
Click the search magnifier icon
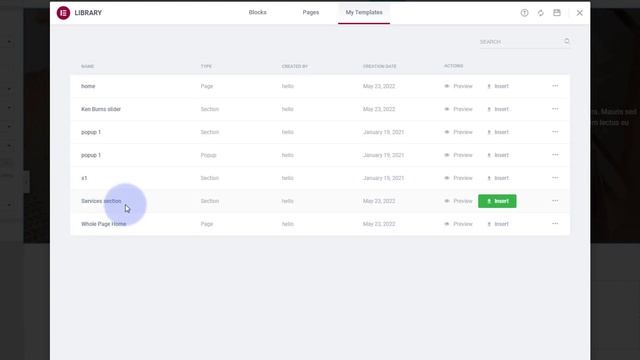pyautogui.click(x=567, y=41)
